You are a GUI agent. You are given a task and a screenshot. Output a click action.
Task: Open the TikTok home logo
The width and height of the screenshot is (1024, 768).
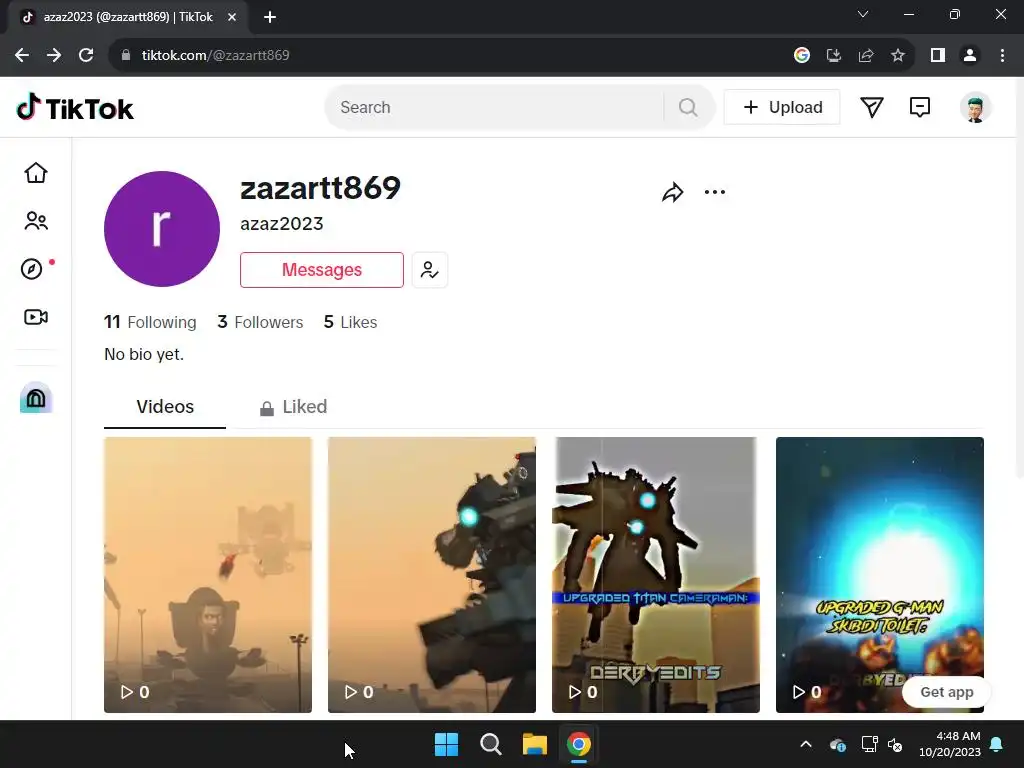tap(75, 108)
